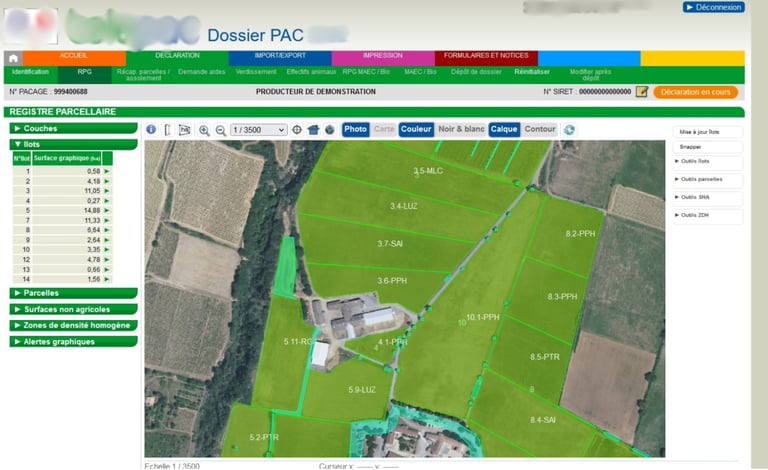
Task: Collapse the Ilots panel
Action: pyautogui.click(x=73, y=144)
